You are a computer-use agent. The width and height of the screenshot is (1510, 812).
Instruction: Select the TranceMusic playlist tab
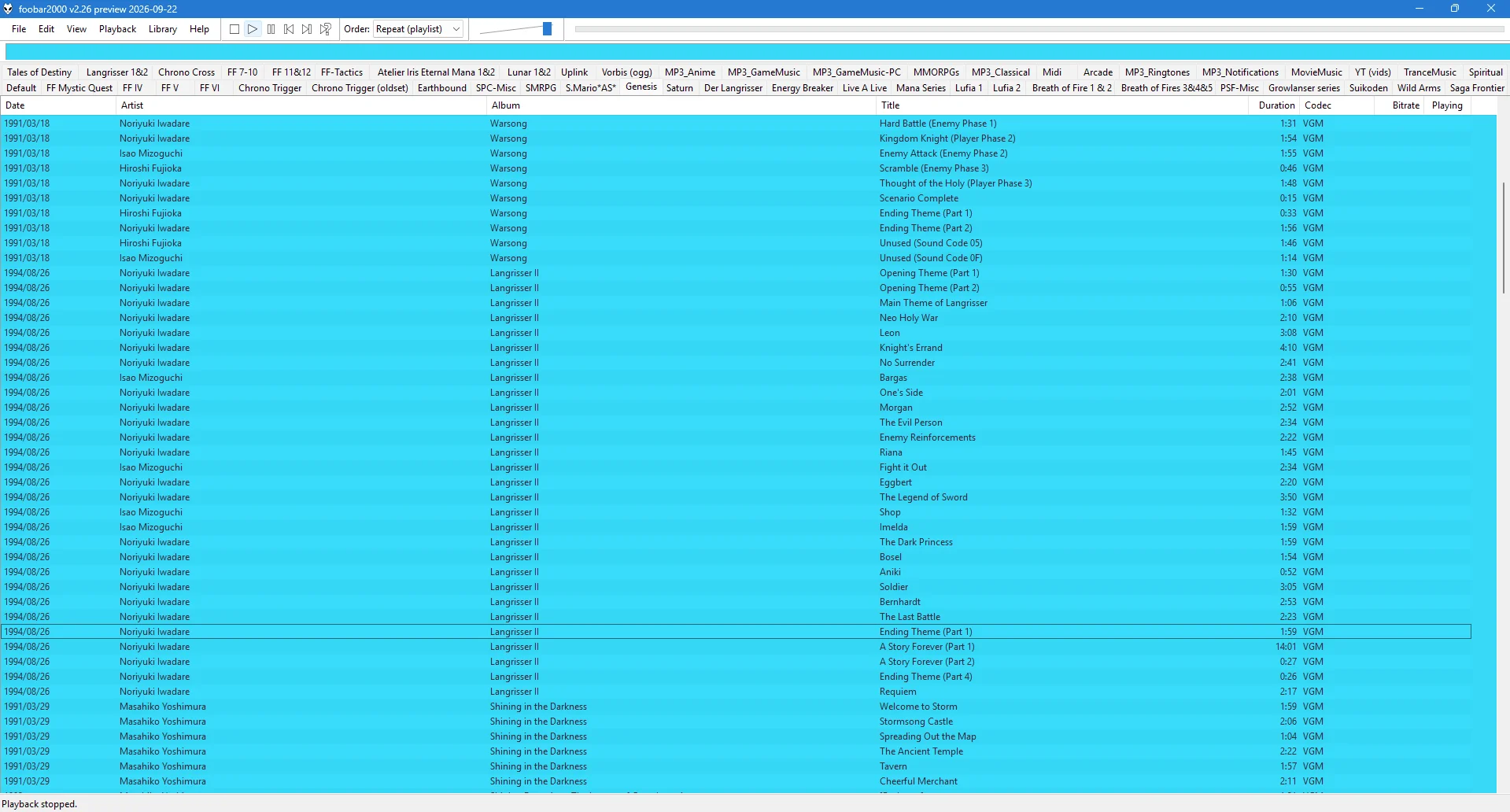click(x=1430, y=72)
